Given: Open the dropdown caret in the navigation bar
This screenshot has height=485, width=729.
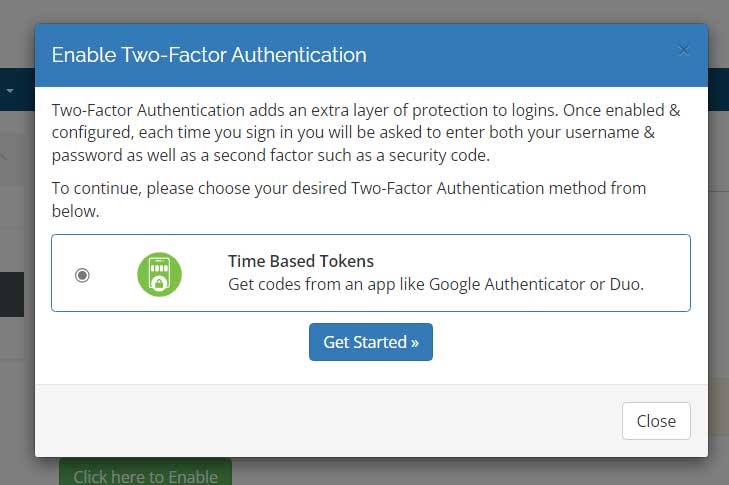Looking at the screenshot, I should [10, 90].
